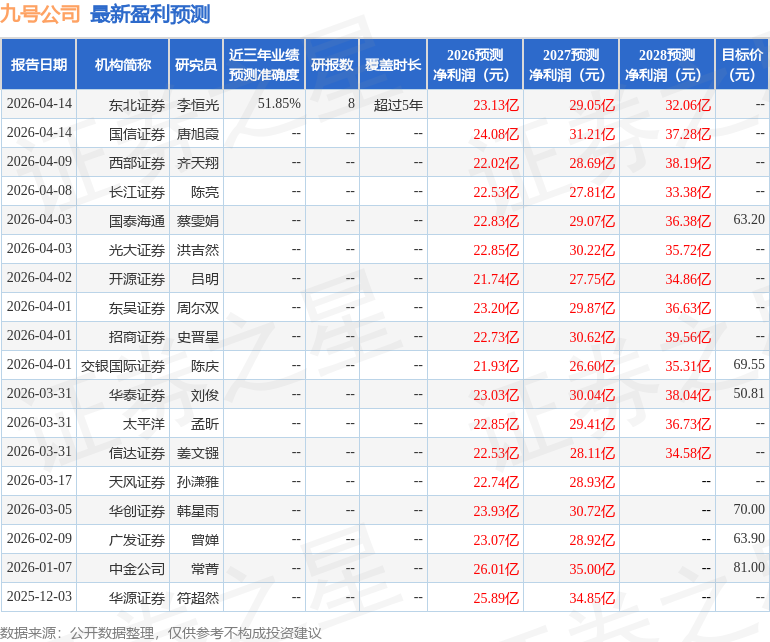Click analyst name 符超然
Image resolution: width=770 pixels, height=642 pixels.
[198, 598]
